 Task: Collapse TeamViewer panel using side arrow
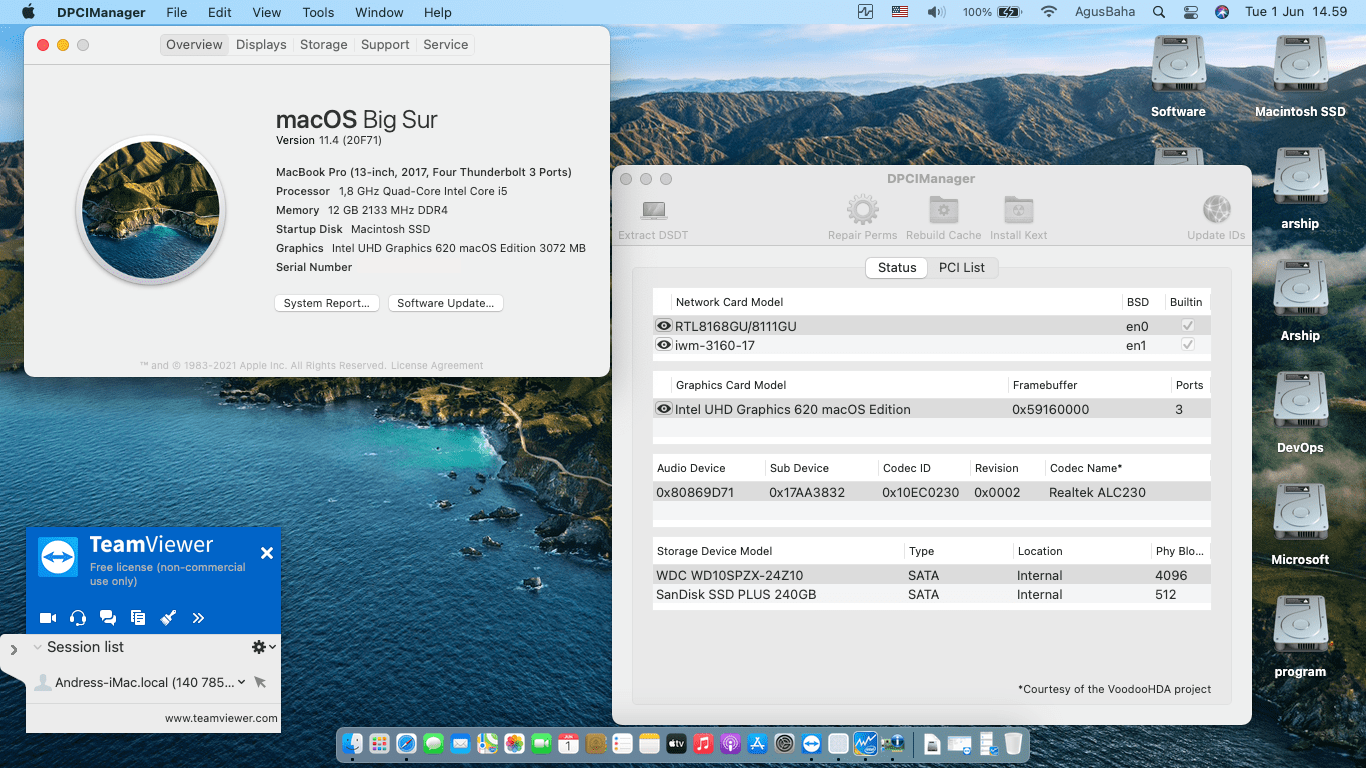pyautogui.click(x=13, y=651)
